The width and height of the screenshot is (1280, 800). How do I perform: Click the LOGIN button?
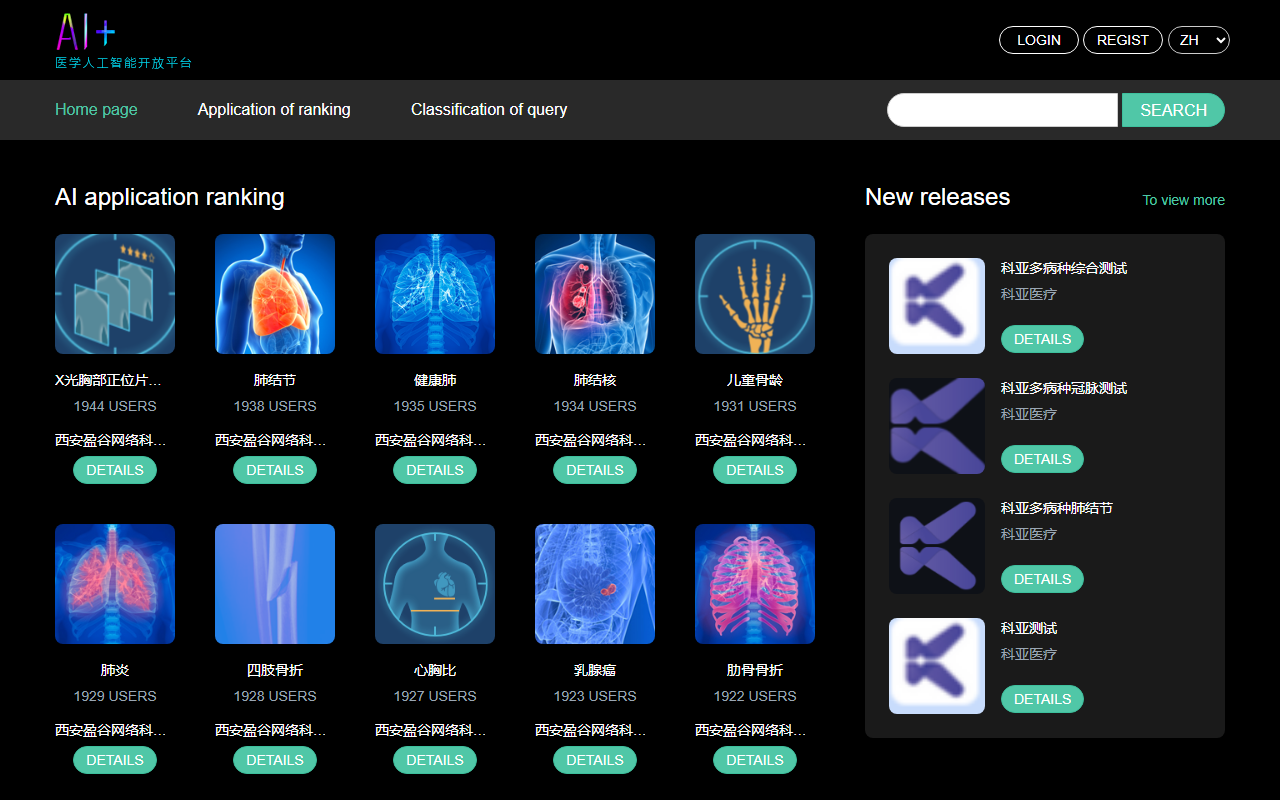click(x=1039, y=40)
